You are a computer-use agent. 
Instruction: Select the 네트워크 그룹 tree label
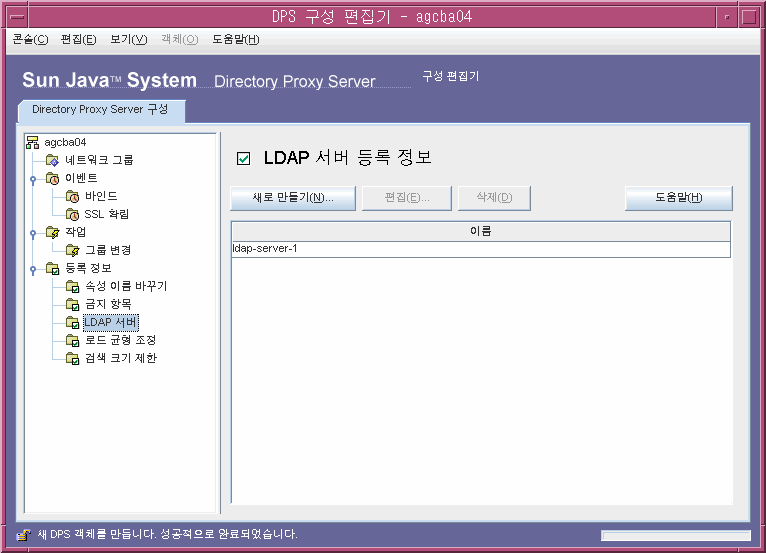pos(99,160)
